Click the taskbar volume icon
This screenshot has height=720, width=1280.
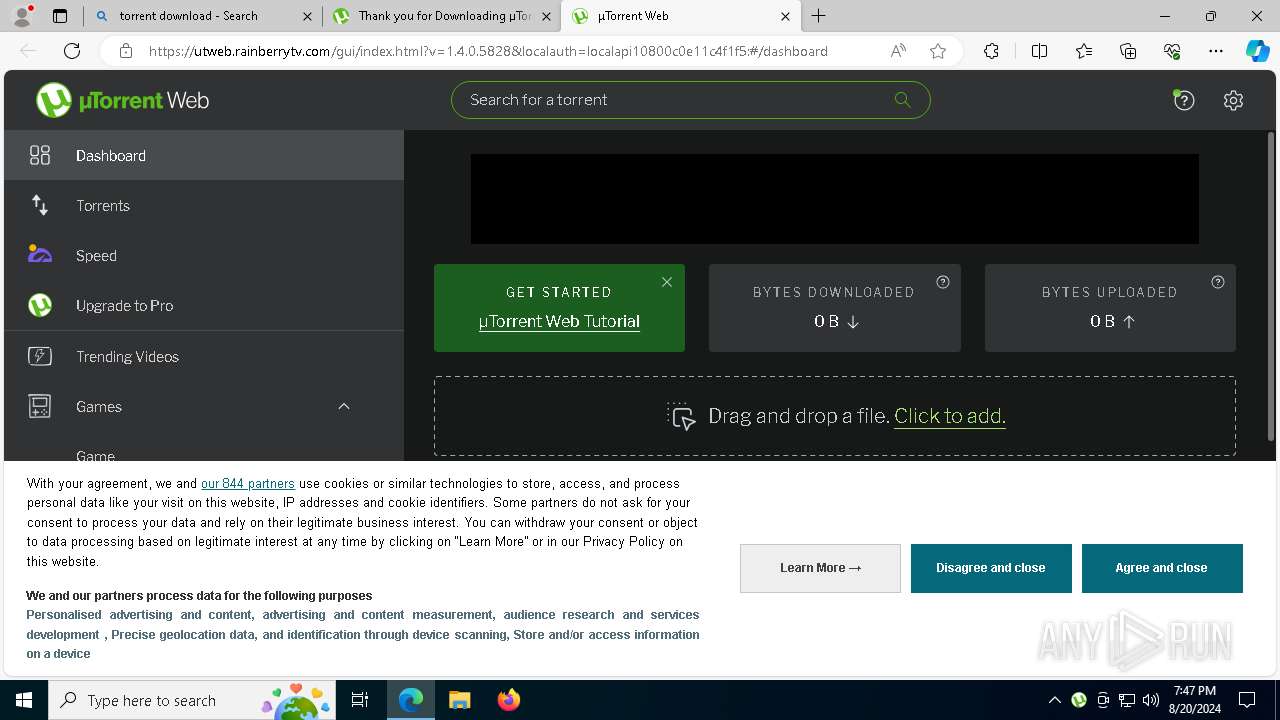point(1151,700)
